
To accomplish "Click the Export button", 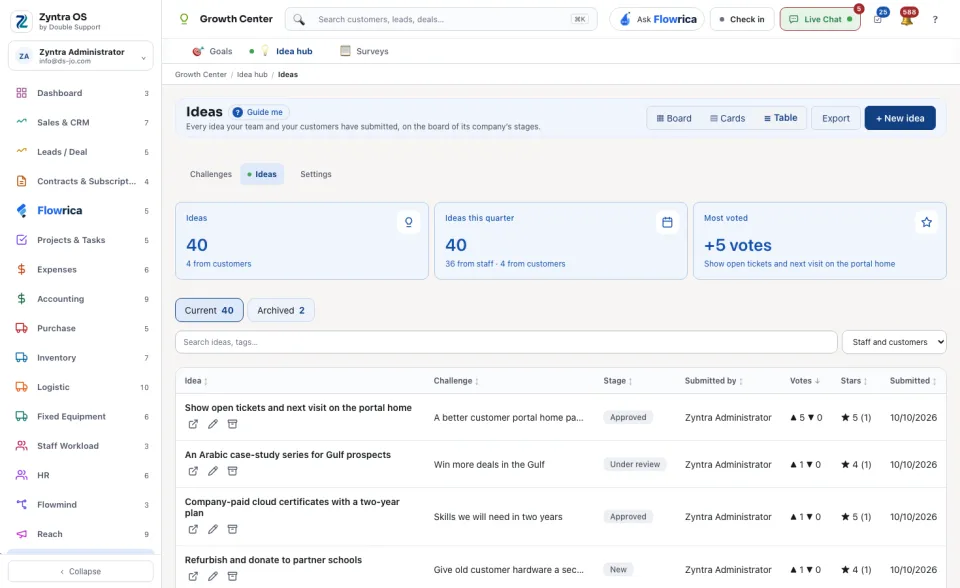I will click(836, 118).
